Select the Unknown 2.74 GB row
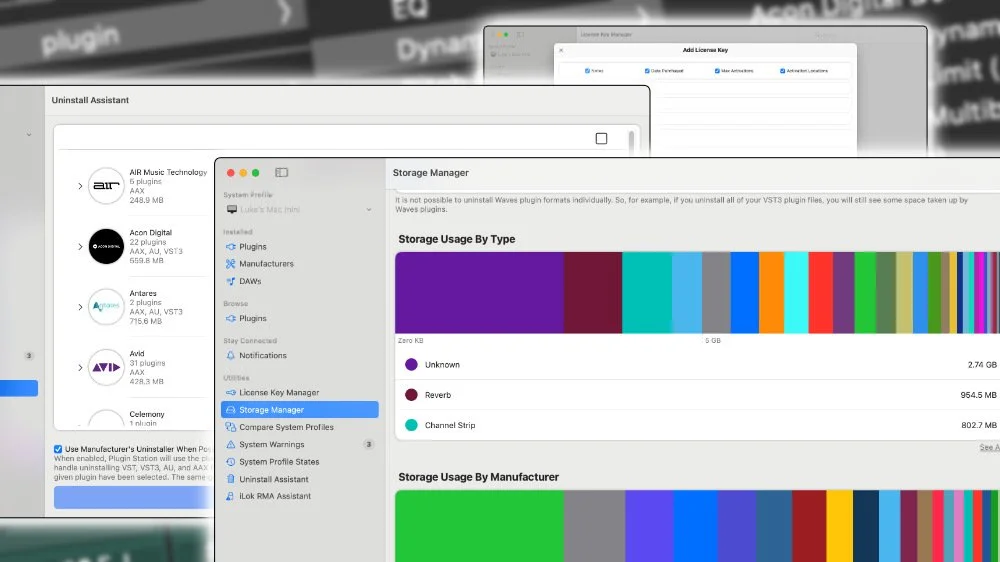Screen dimensions: 1000x562 698,365
